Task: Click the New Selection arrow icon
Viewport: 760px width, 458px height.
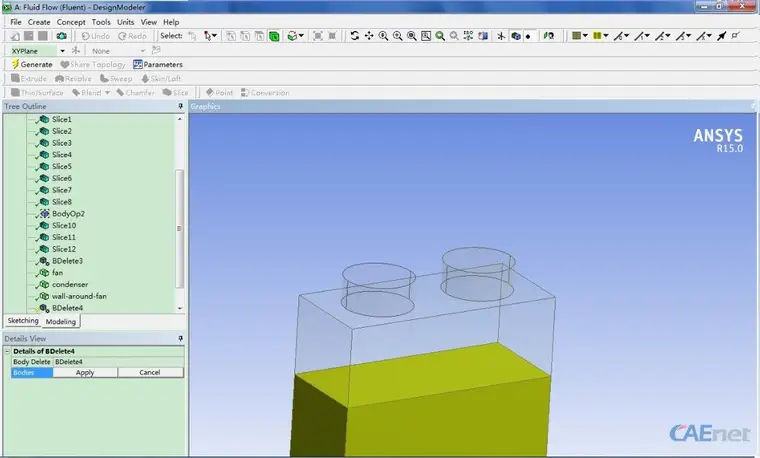Action: [192, 36]
